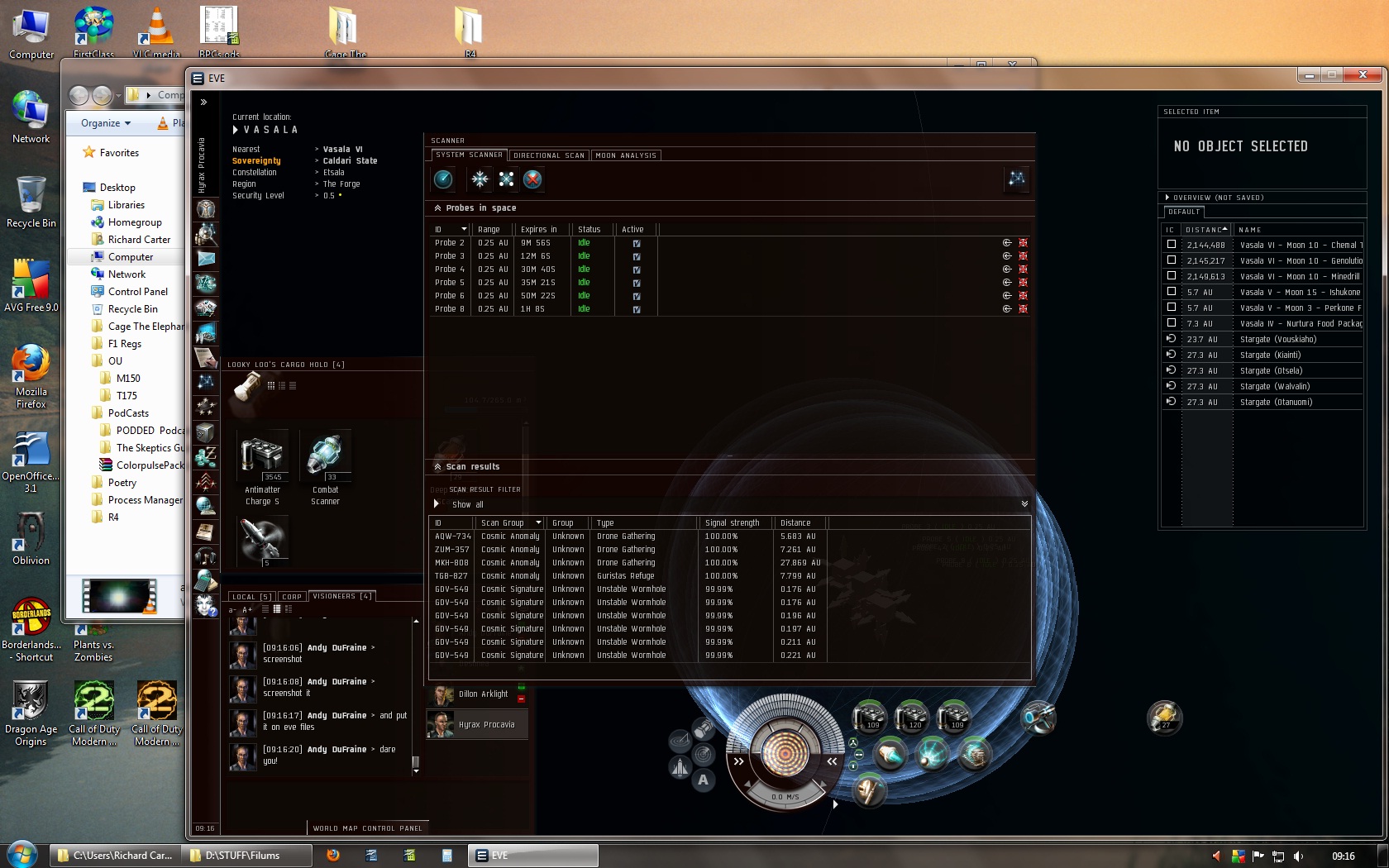1389x868 pixels.
Task: Open People and Places in Neocom
Action: 206,234
